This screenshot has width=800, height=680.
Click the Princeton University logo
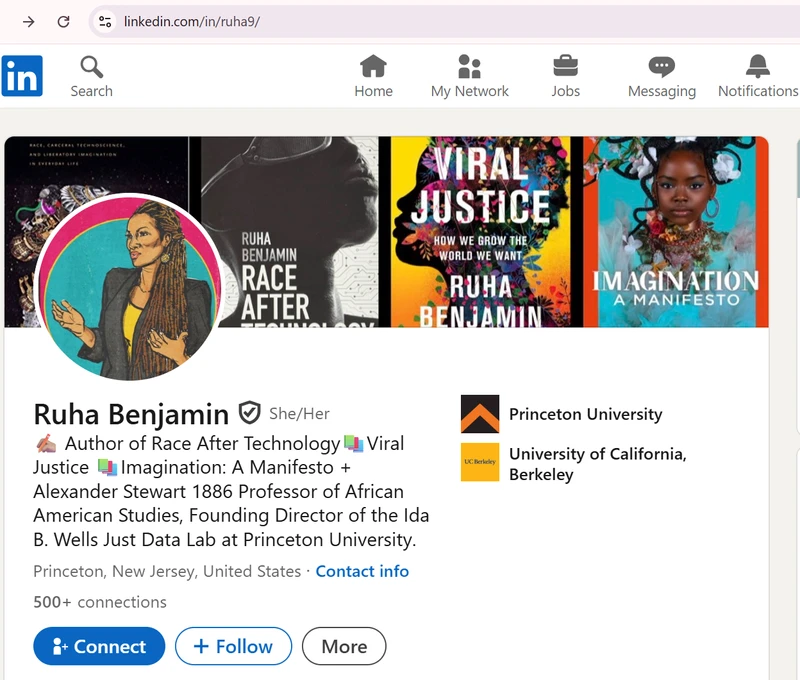(480, 414)
